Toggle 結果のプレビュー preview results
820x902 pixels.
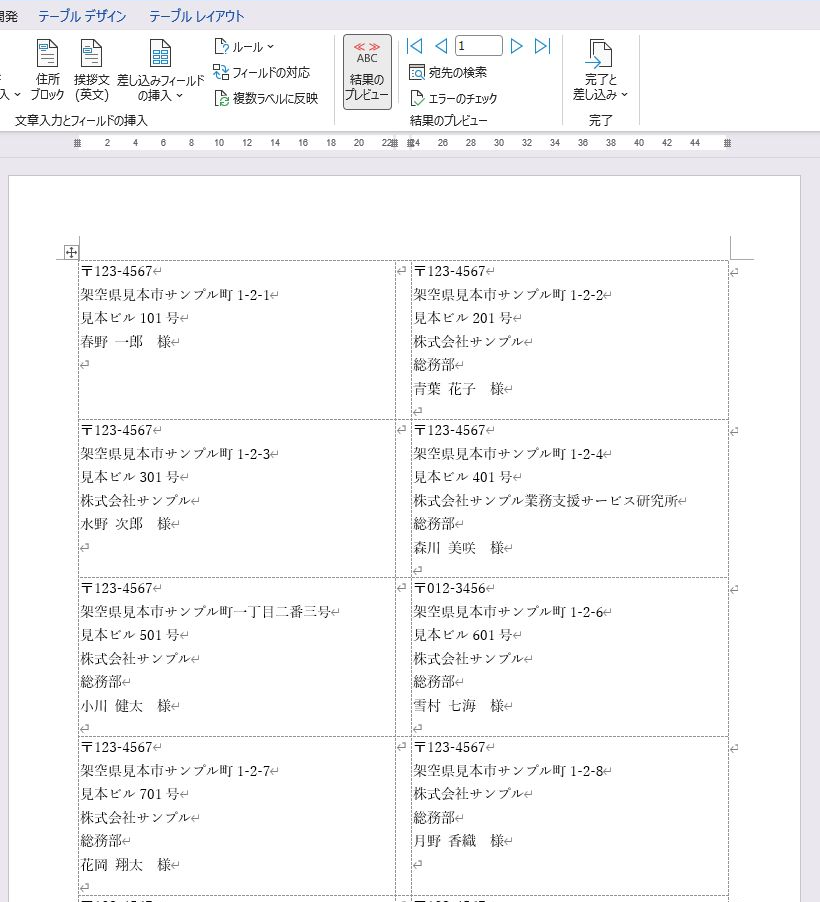367,72
